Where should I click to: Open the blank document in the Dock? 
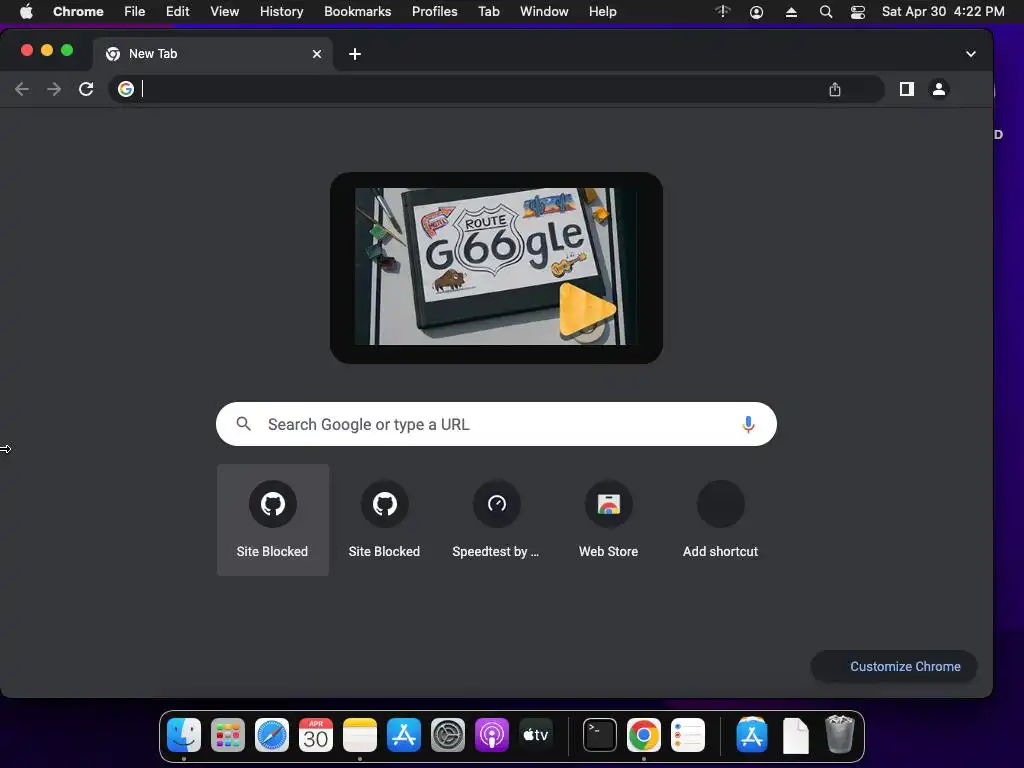795,735
